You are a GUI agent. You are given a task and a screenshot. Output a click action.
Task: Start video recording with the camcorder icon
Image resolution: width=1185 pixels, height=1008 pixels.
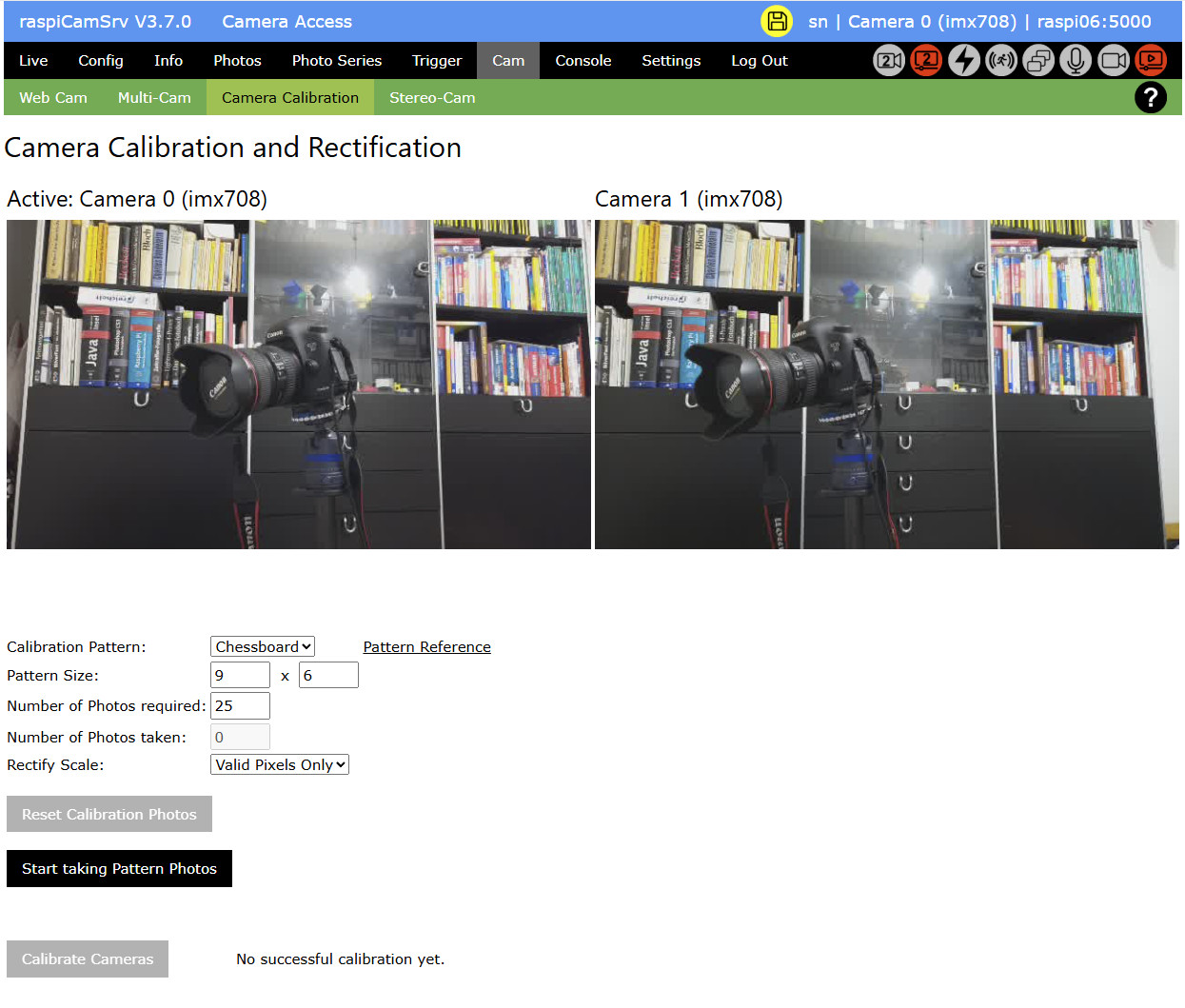pyautogui.click(x=1112, y=60)
